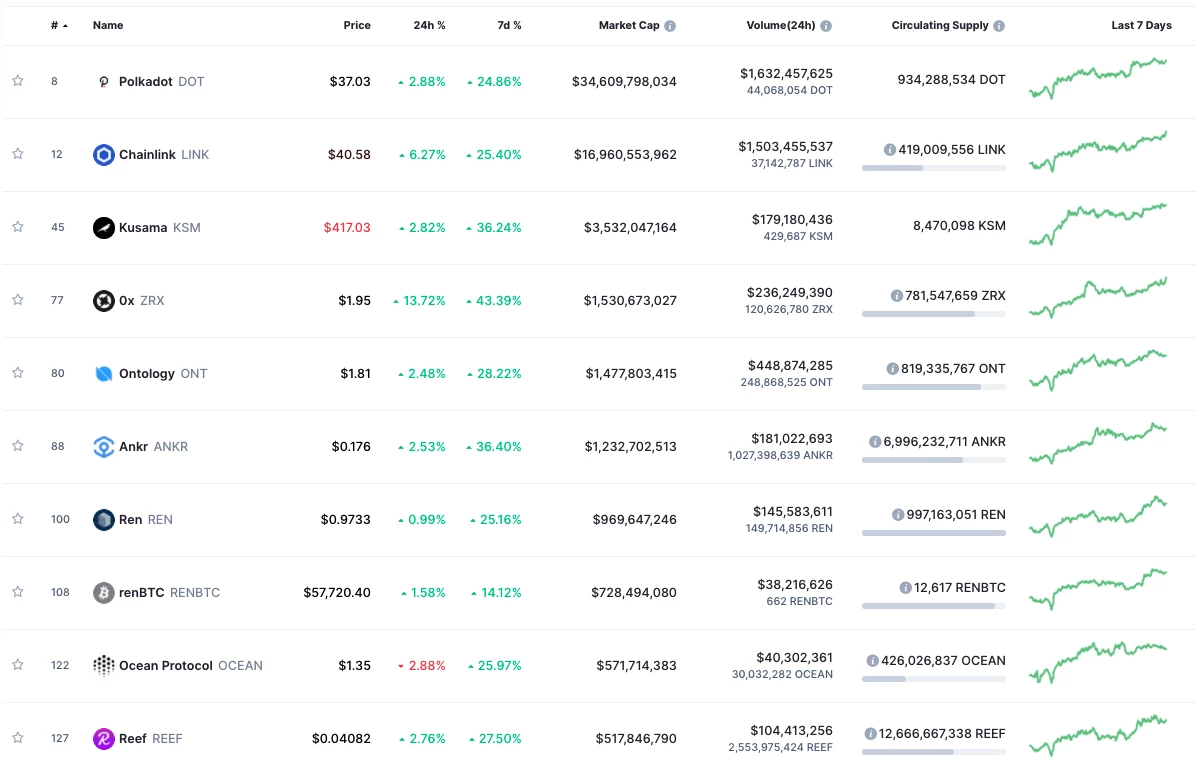
Task: Click the Ocean Protocol dotted logo
Action: click(x=104, y=665)
